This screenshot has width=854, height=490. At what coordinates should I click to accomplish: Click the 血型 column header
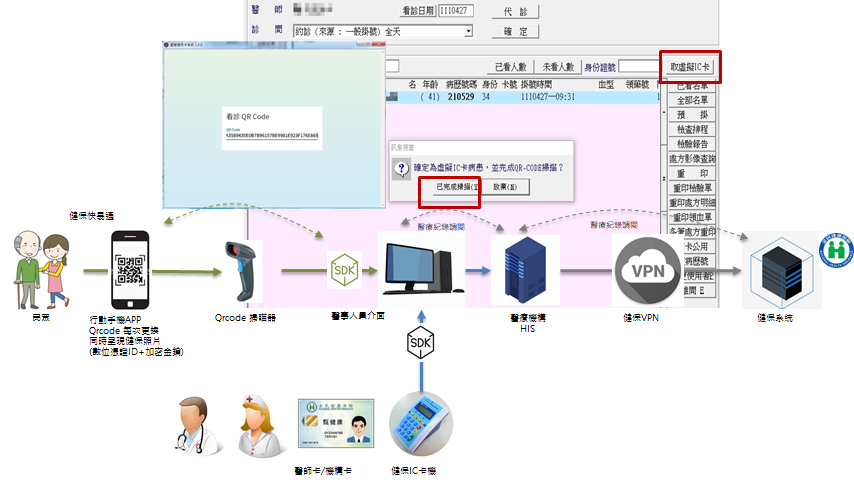[x=606, y=84]
